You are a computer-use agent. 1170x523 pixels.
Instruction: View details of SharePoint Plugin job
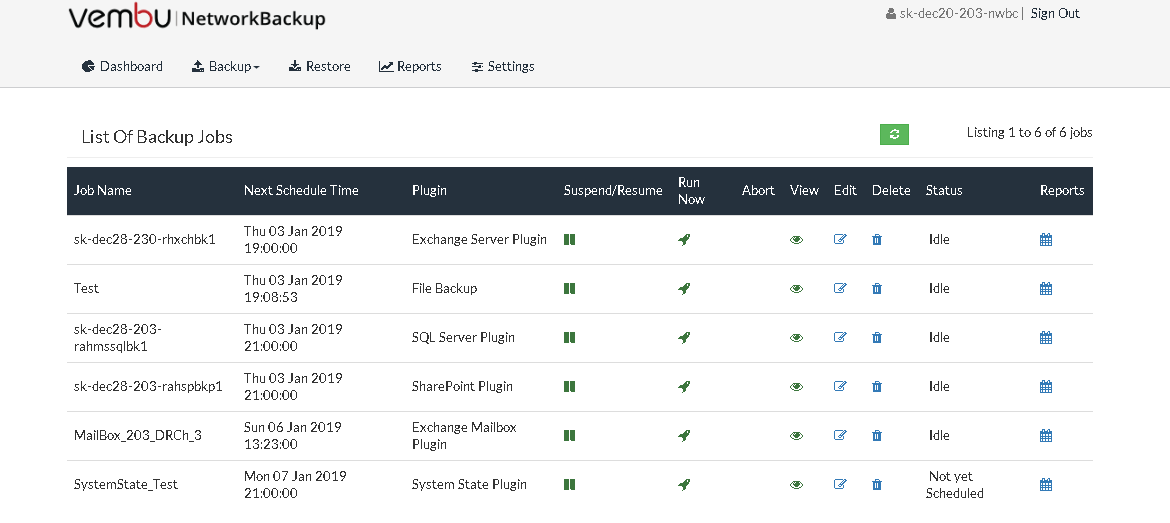point(796,386)
